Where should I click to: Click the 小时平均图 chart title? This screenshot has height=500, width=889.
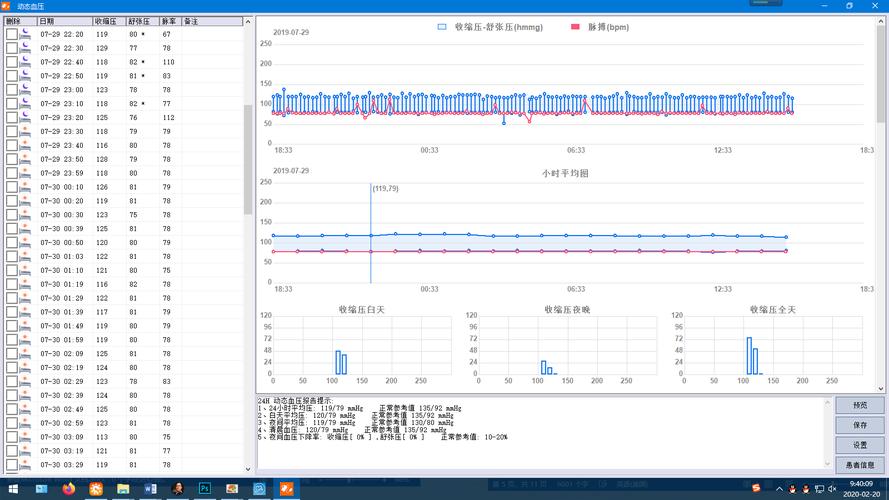pos(565,173)
